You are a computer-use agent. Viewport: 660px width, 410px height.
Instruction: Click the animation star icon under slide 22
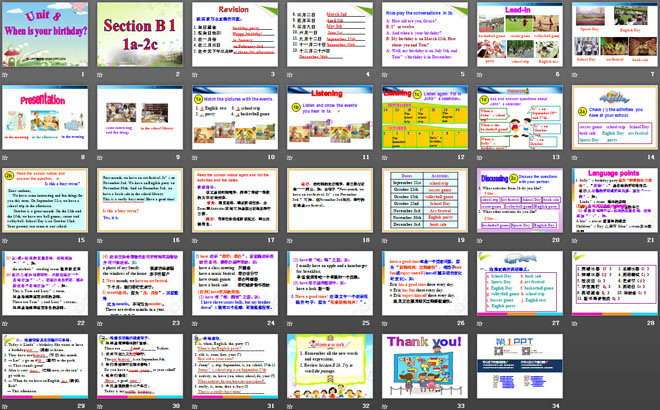tap(5, 323)
